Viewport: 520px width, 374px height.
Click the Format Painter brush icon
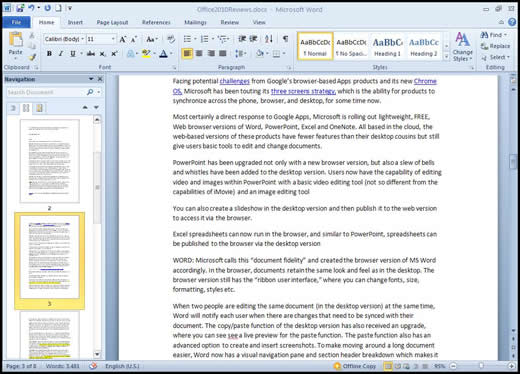tap(32, 58)
